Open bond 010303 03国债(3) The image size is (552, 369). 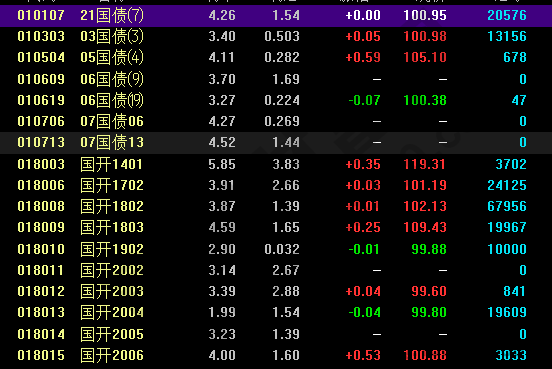276,37
